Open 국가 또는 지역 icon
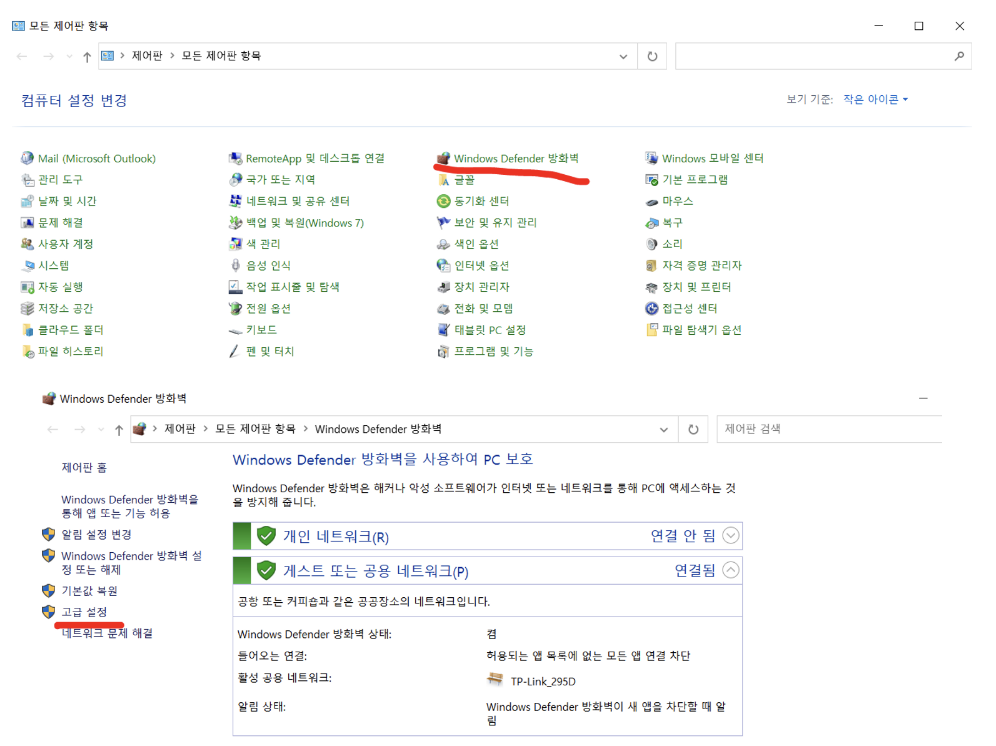Image resolution: width=996 pixels, height=746 pixels. [272, 180]
